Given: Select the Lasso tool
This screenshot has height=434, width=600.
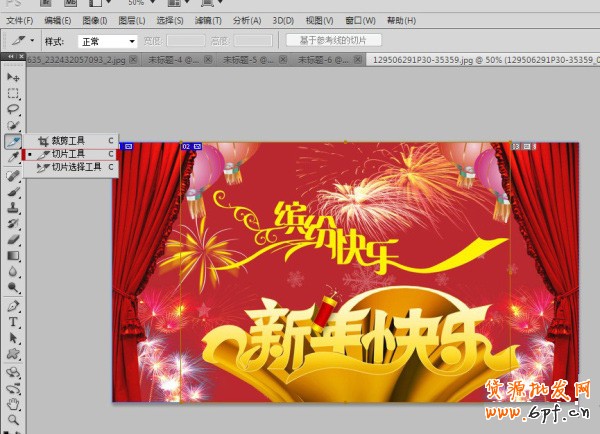Looking at the screenshot, I should (14, 109).
